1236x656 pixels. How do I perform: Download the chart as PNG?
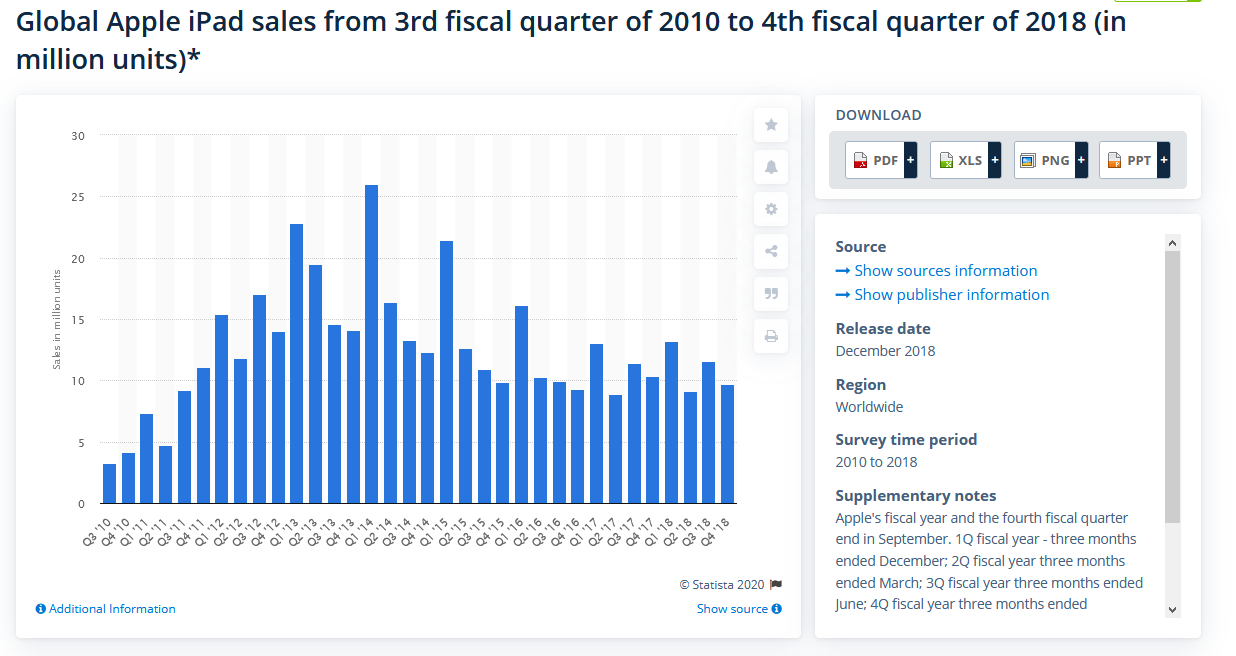click(x=1051, y=160)
